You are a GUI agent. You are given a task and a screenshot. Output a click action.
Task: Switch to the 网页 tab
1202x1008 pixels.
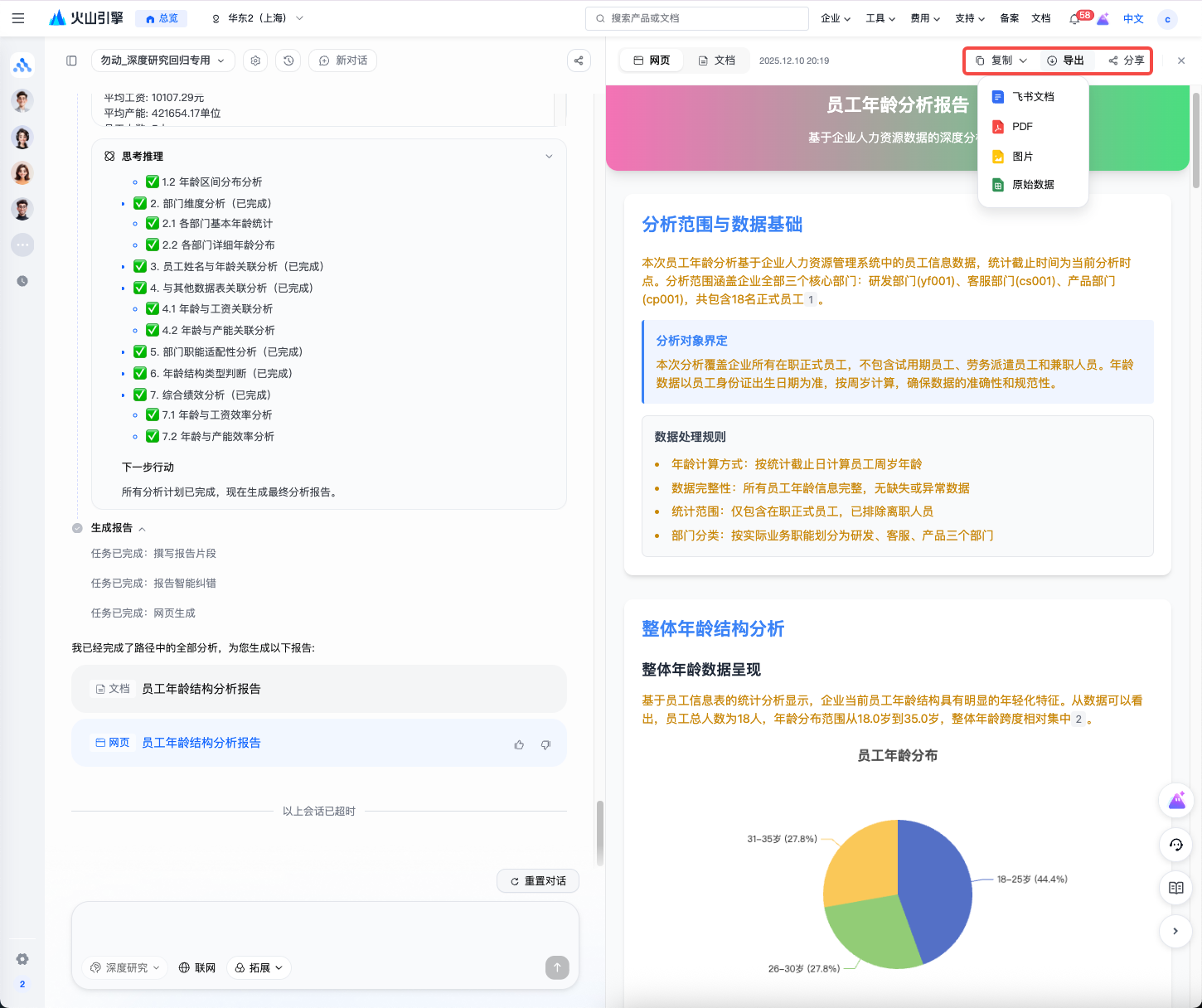pos(652,61)
